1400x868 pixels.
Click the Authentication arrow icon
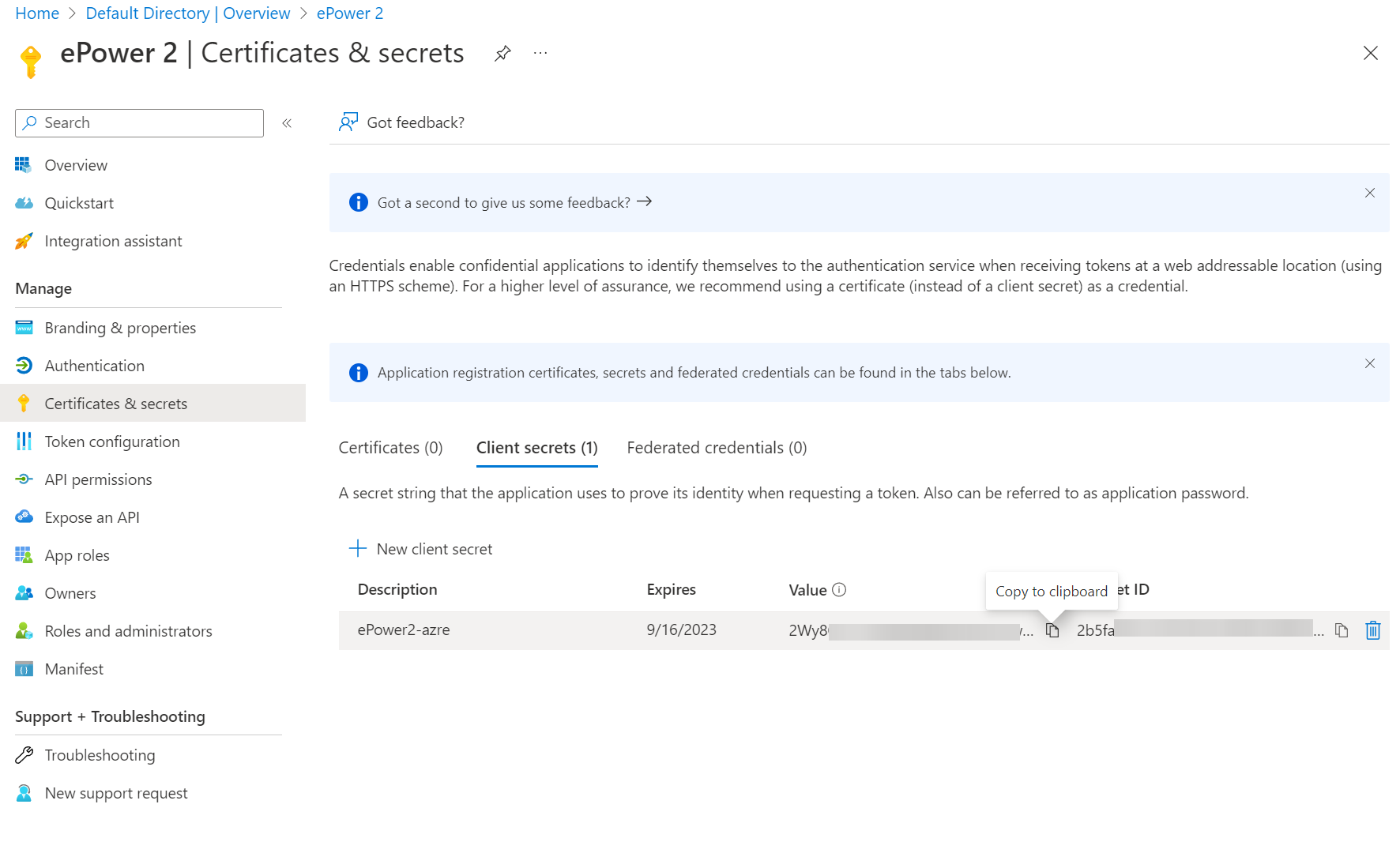click(24, 366)
